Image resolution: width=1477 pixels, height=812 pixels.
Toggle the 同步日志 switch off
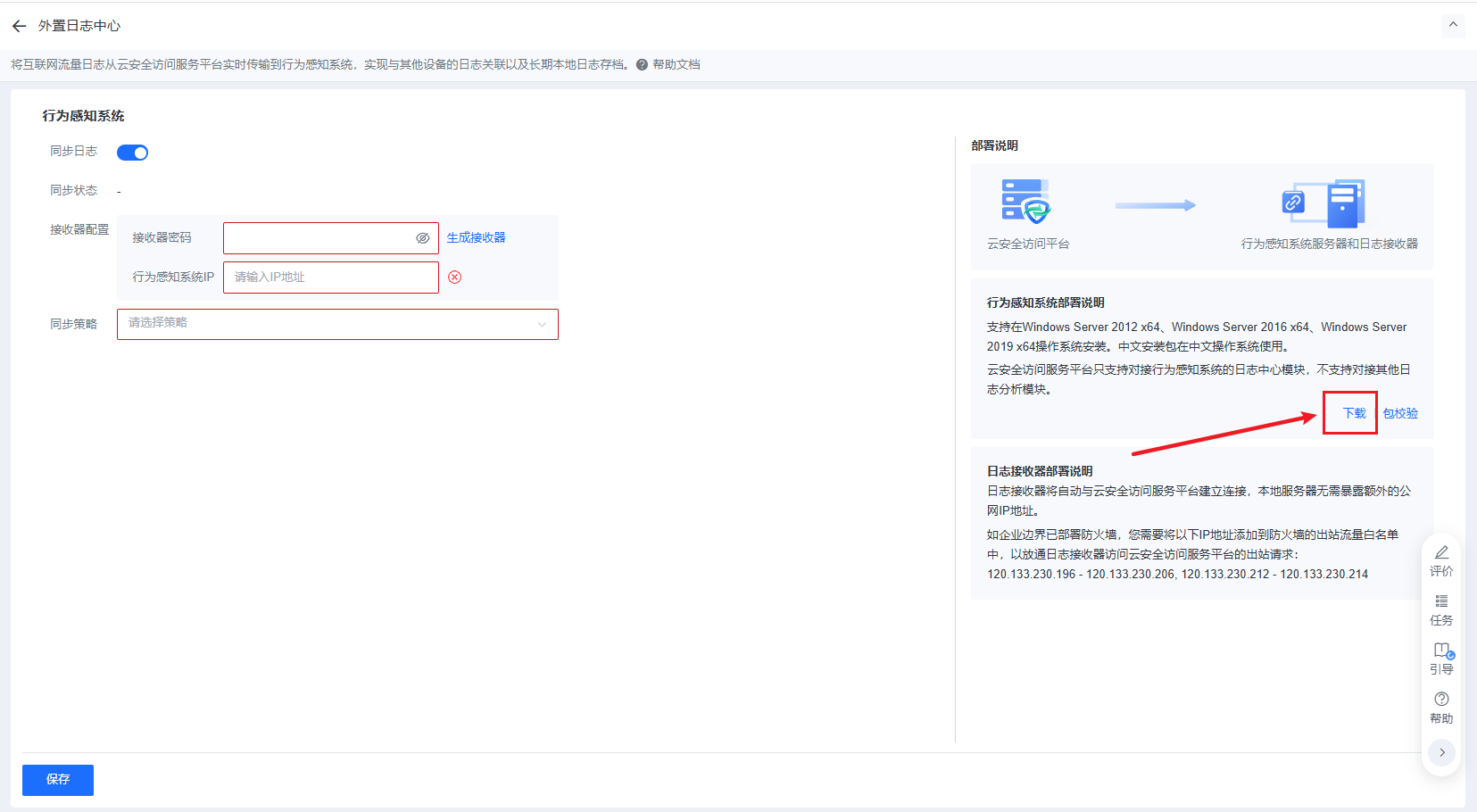coord(133,153)
